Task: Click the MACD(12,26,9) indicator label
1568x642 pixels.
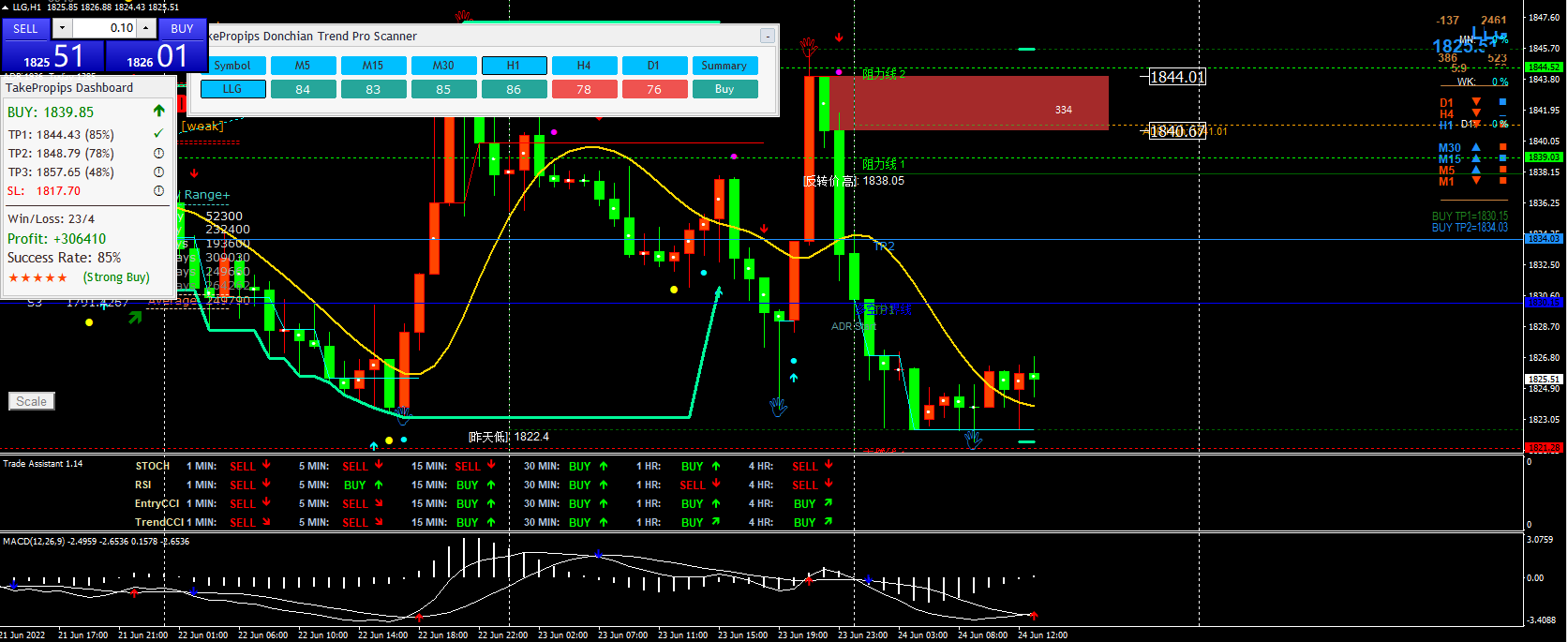Action: click(x=32, y=541)
